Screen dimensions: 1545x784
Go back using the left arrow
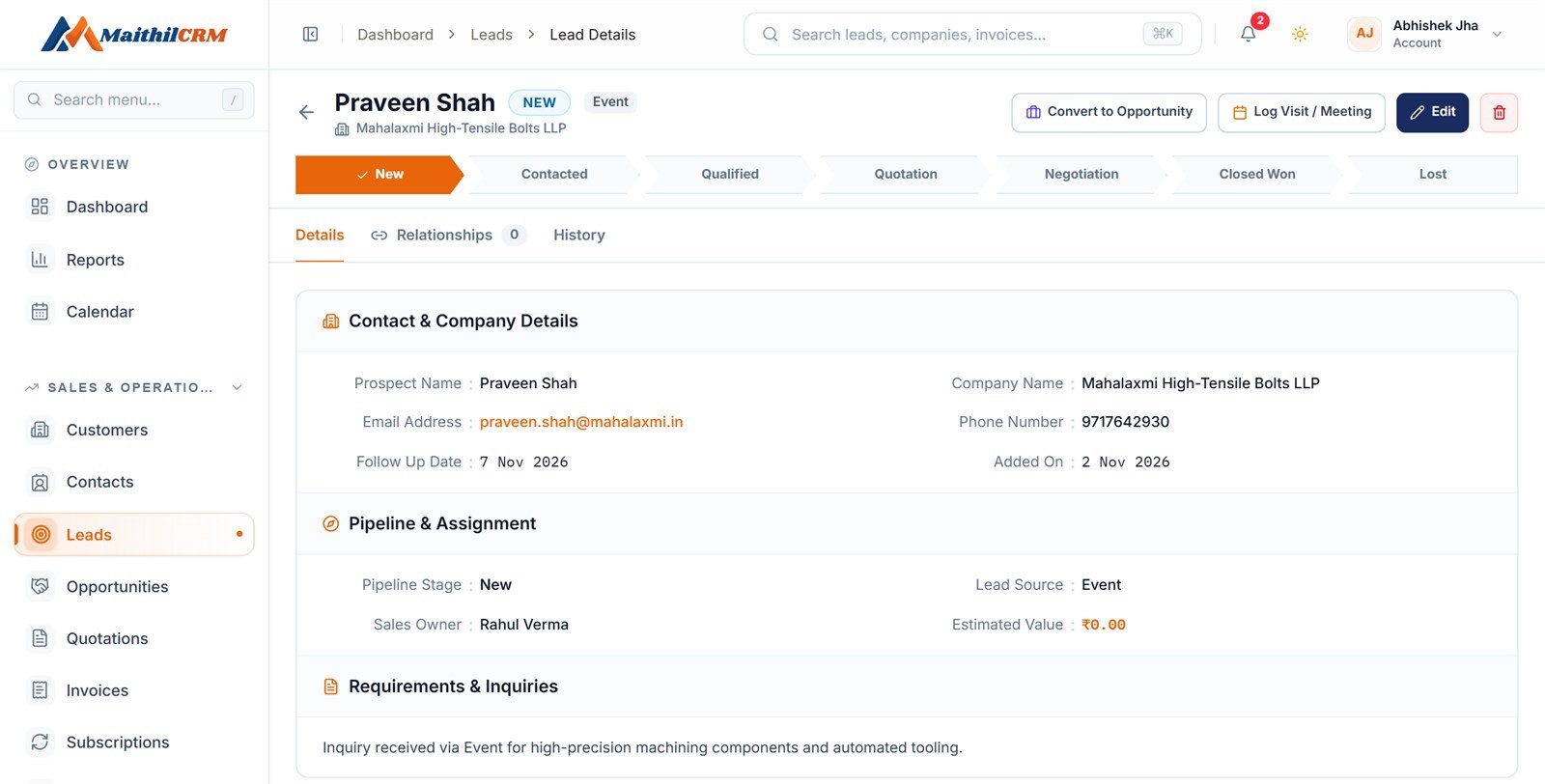point(307,113)
